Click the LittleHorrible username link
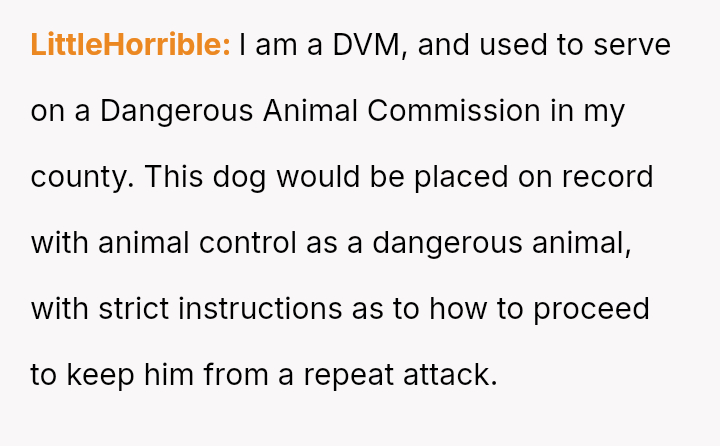The image size is (720, 446). (130, 45)
